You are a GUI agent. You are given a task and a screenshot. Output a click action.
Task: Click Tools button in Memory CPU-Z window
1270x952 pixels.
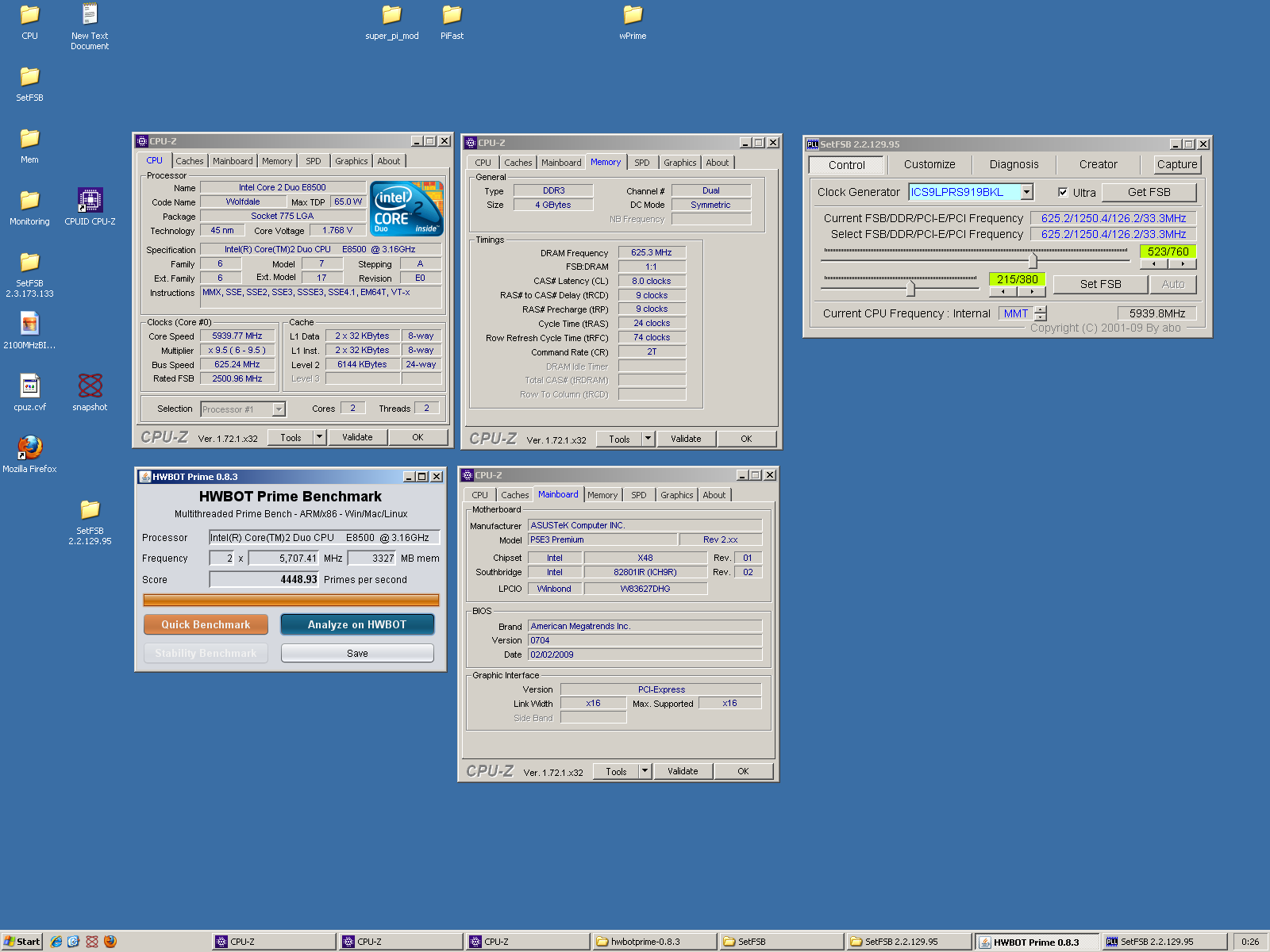pos(619,439)
